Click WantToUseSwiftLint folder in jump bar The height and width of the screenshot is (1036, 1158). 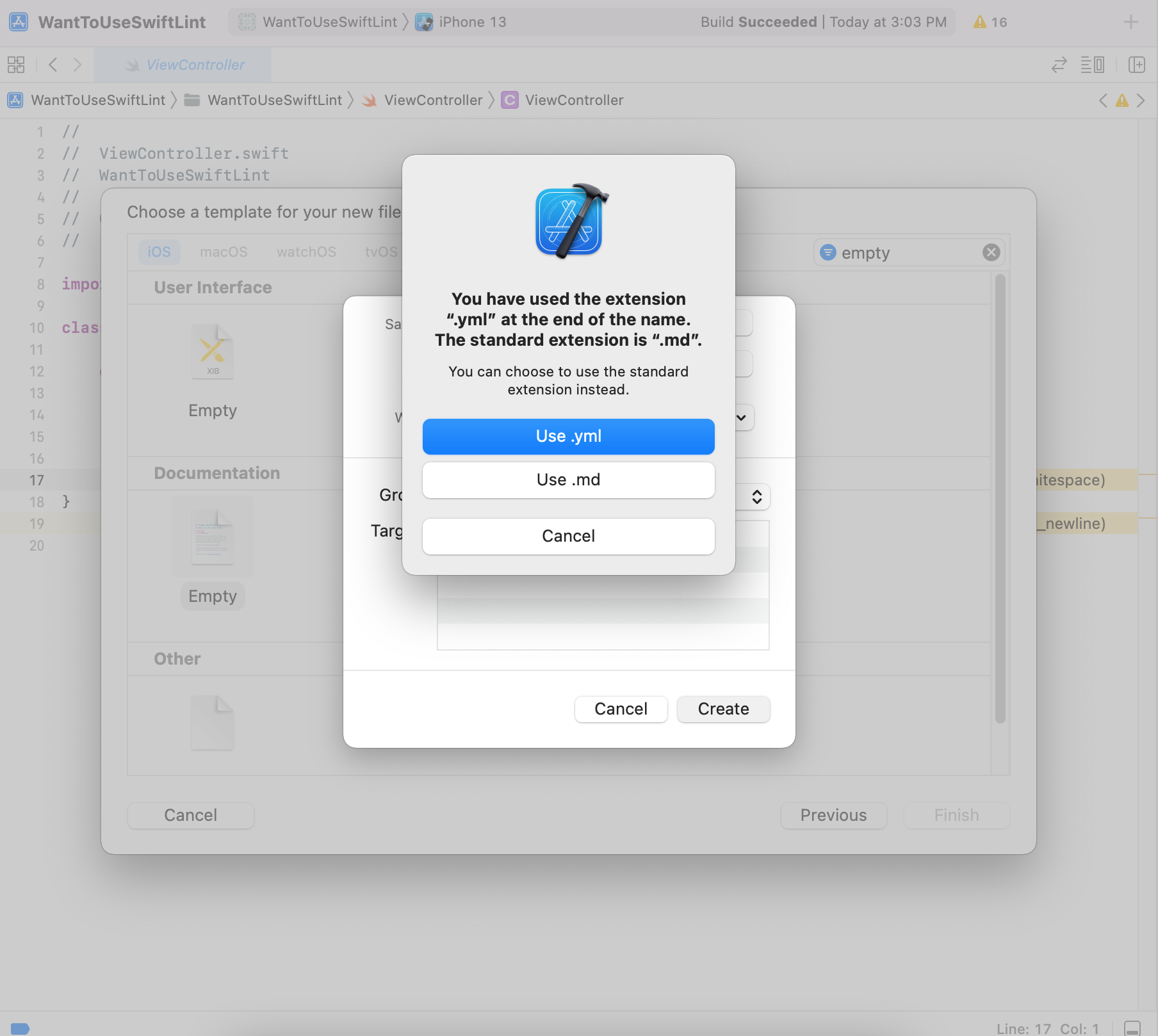coord(275,100)
